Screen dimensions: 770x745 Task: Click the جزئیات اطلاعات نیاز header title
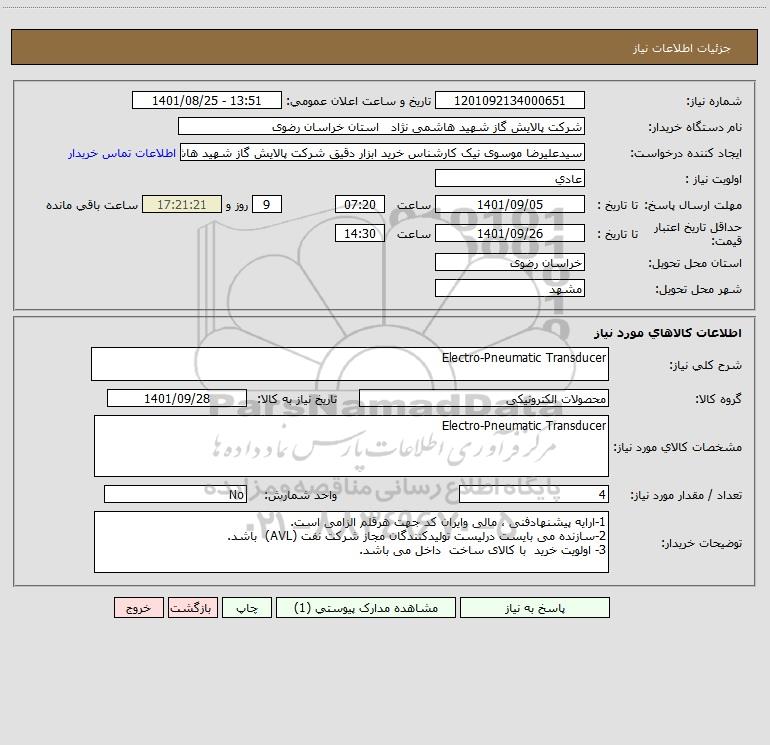coord(682,48)
